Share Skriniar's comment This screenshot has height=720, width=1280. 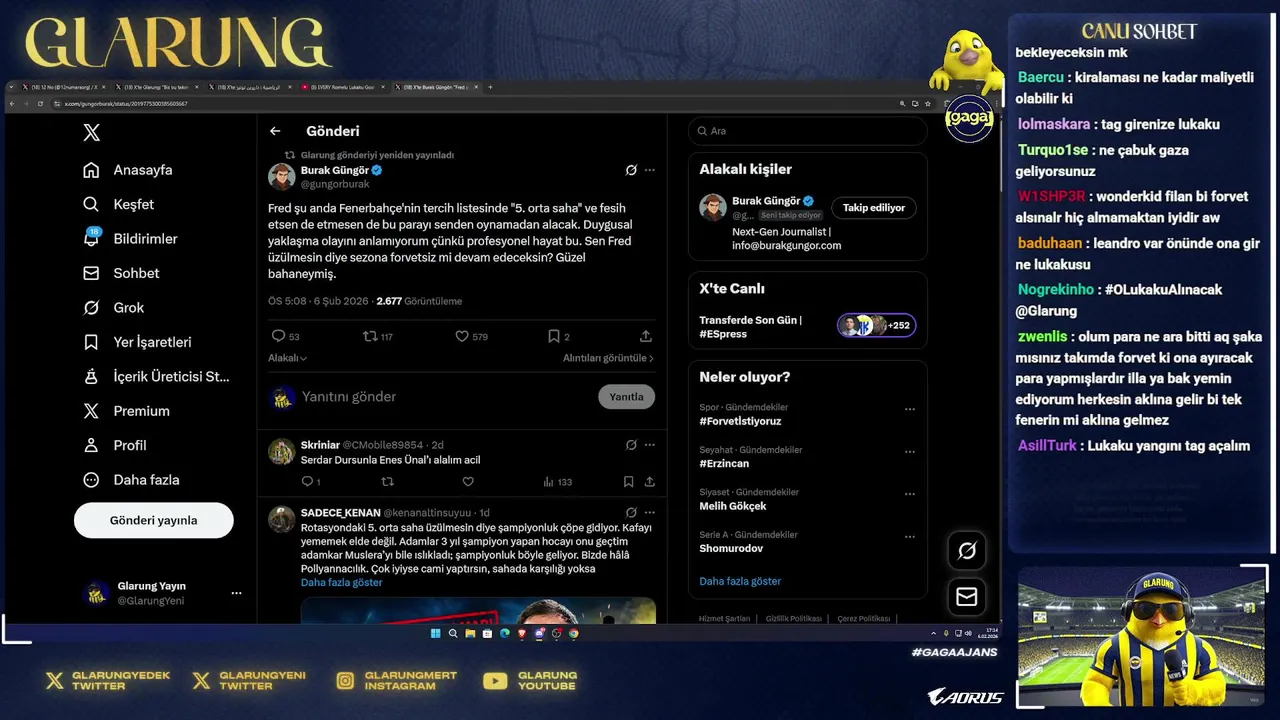pos(650,482)
